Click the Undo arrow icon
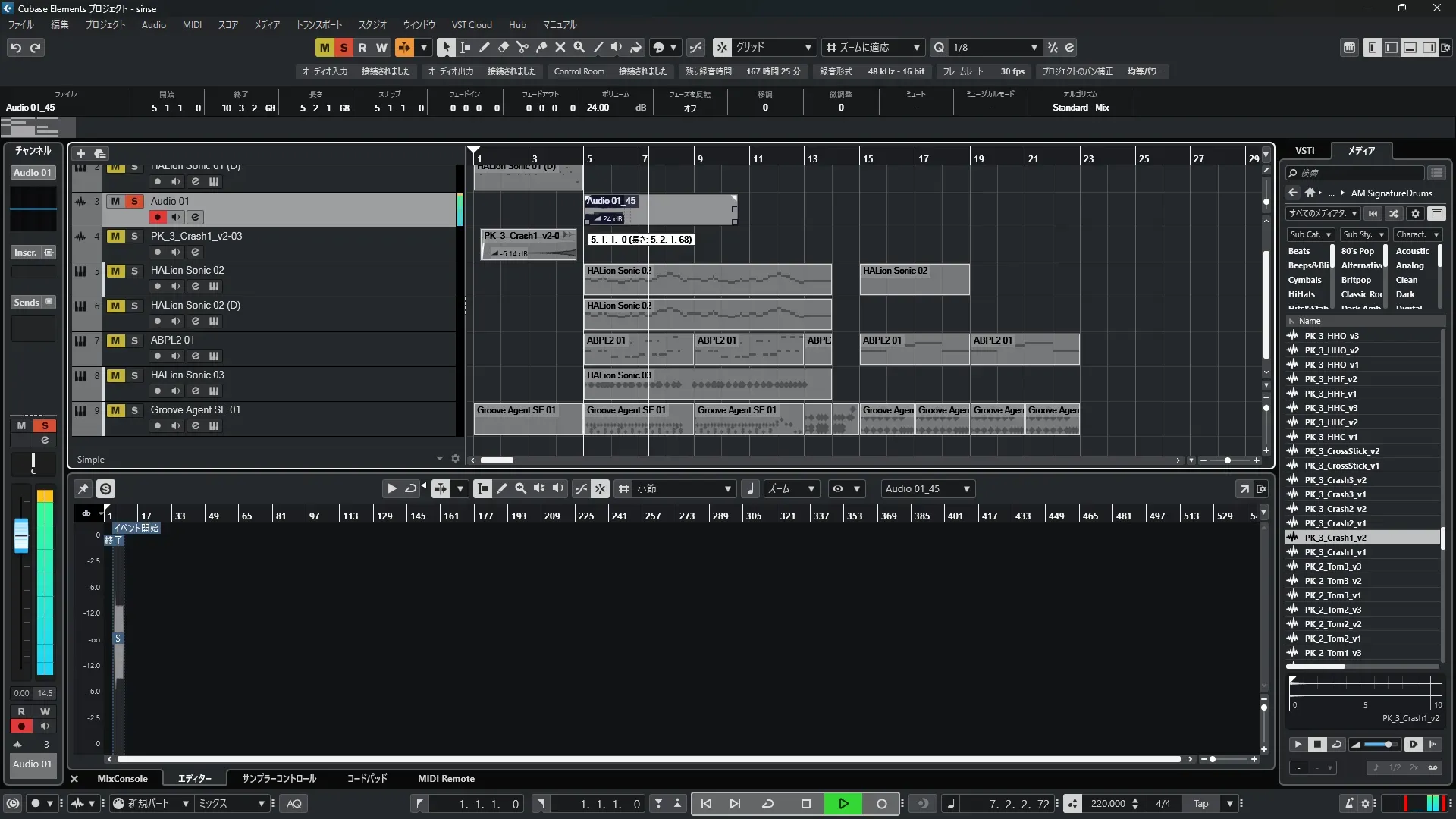The height and width of the screenshot is (819, 1456). [x=16, y=48]
